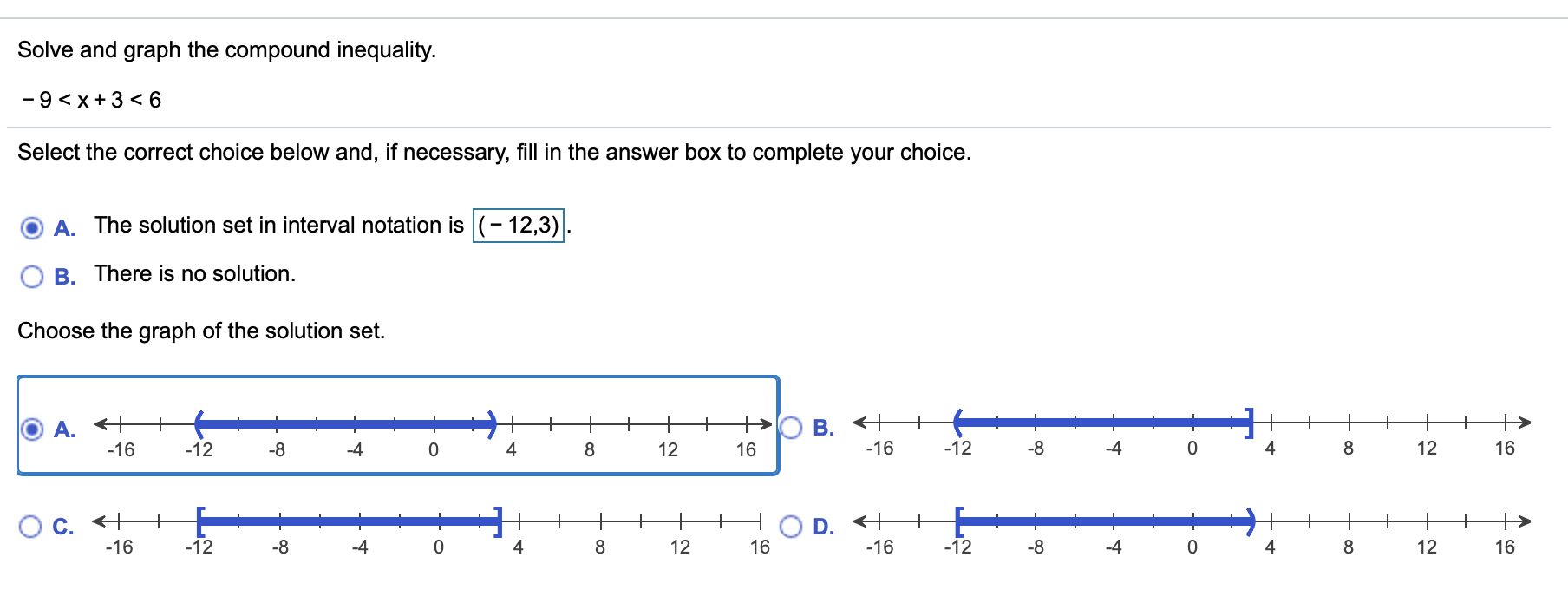This screenshot has height=616, width=1568.
Task: Click 'The solution set in interval notation is' text
Action: point(278,226)
